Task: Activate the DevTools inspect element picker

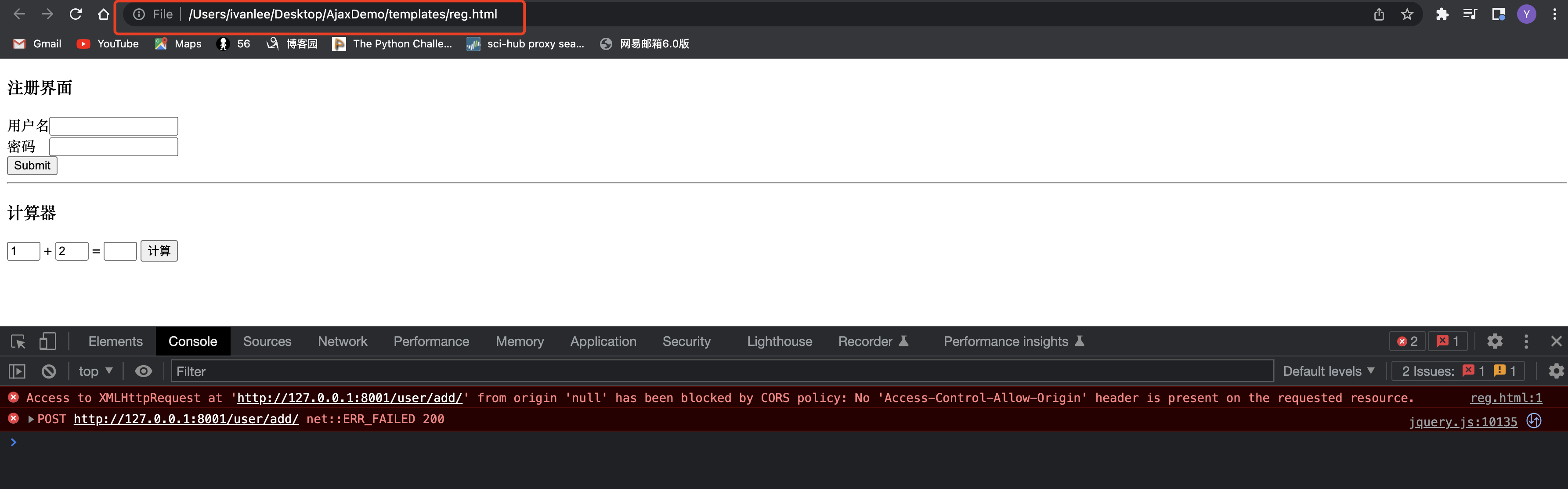Action: point(18,341)
